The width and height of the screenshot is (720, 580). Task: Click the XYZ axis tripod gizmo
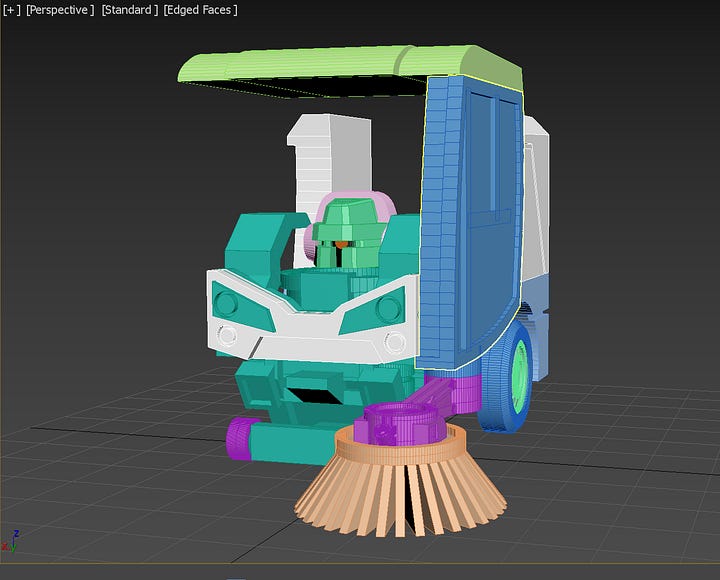pos(11,542)
